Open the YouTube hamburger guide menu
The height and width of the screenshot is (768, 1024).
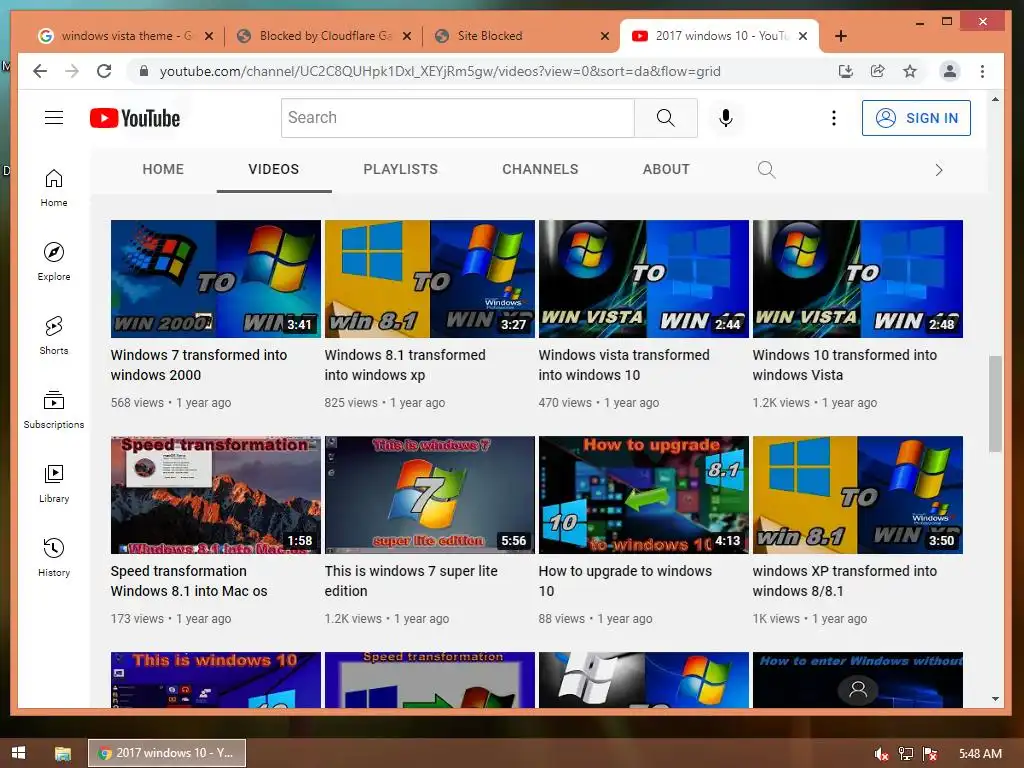click(54, 118)
